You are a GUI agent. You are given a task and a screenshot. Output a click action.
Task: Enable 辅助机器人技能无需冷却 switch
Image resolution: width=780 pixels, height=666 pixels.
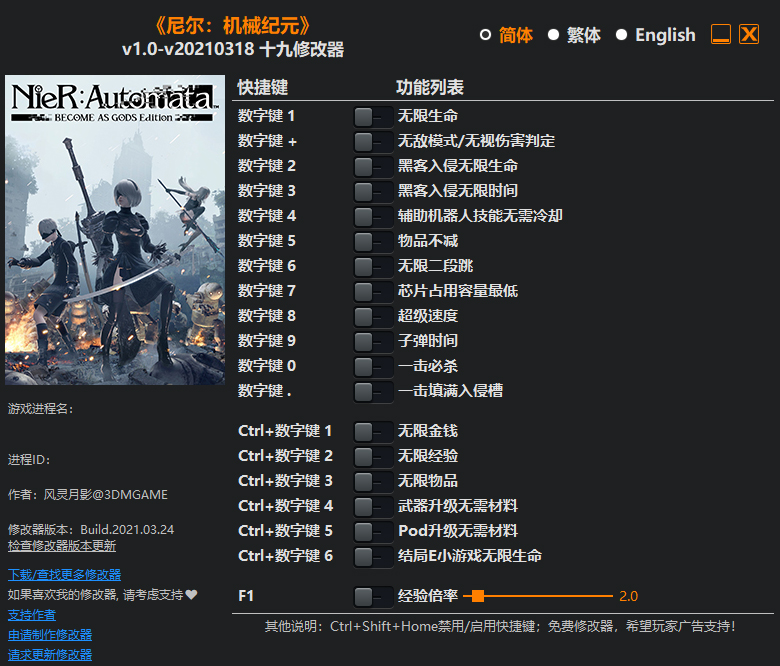click(373, 216)
